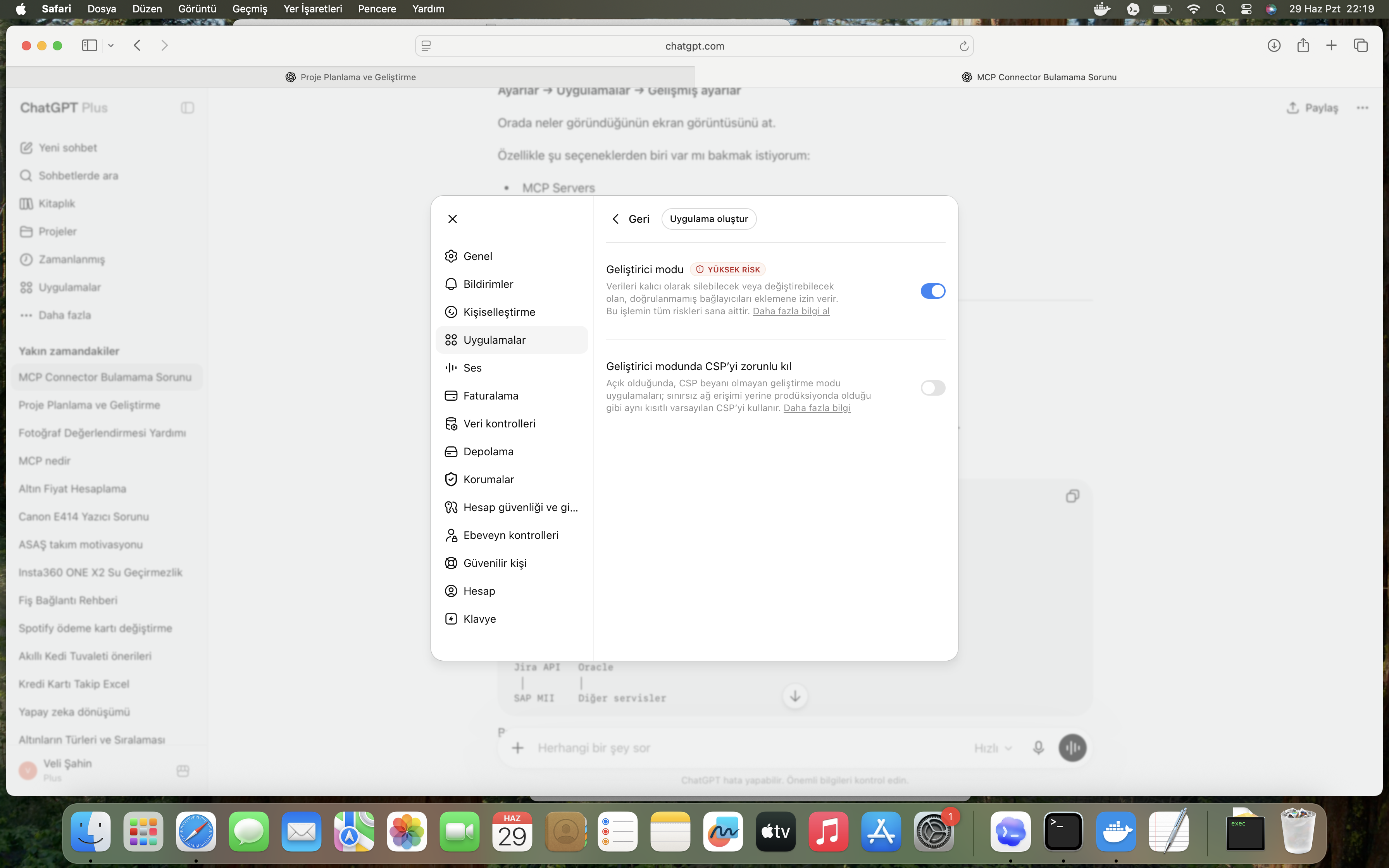Reload the chatgpt.com page
The image size is (1389, 868).
click(x=964, y=46)
